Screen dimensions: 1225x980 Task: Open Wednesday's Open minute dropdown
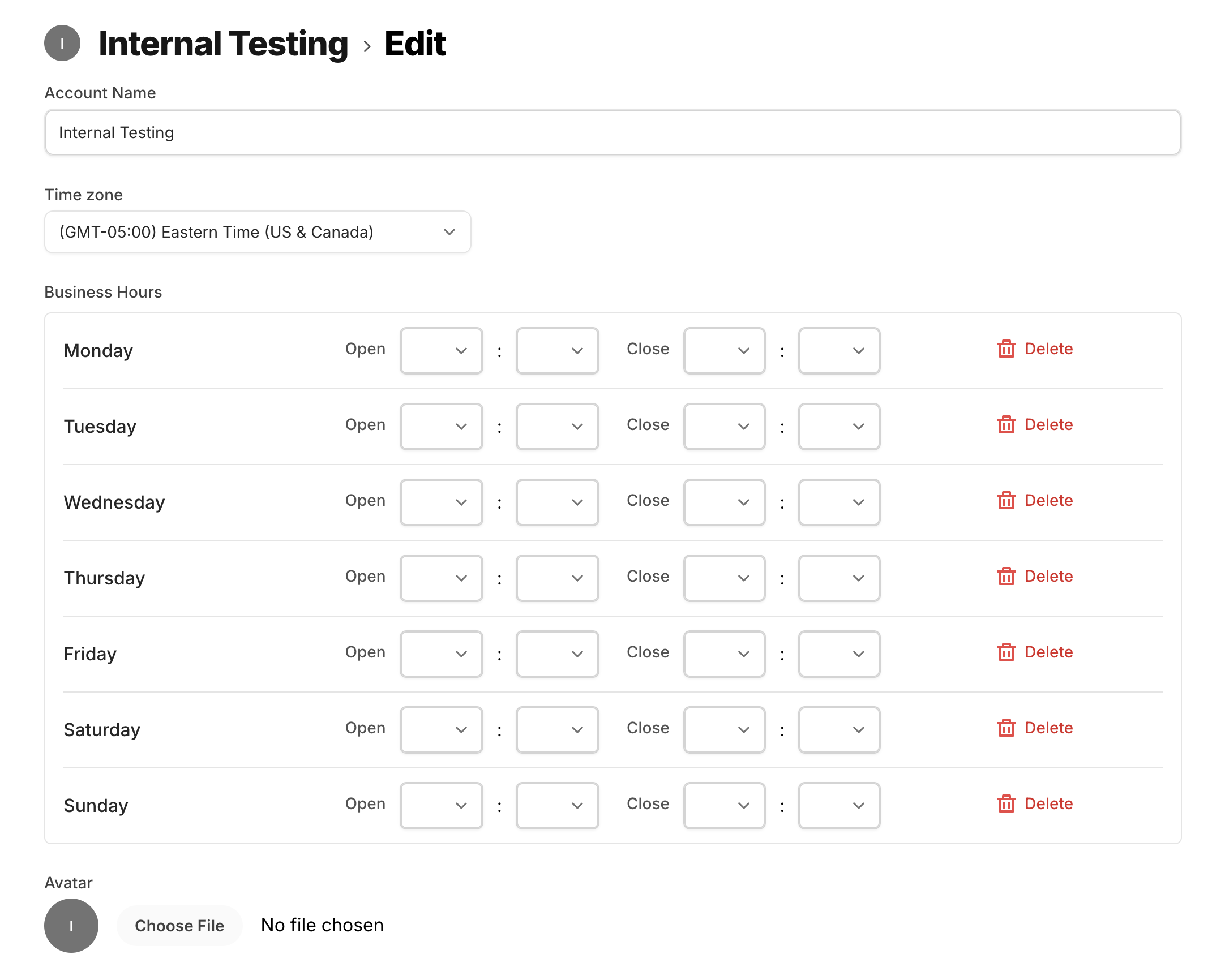point(557,502)
